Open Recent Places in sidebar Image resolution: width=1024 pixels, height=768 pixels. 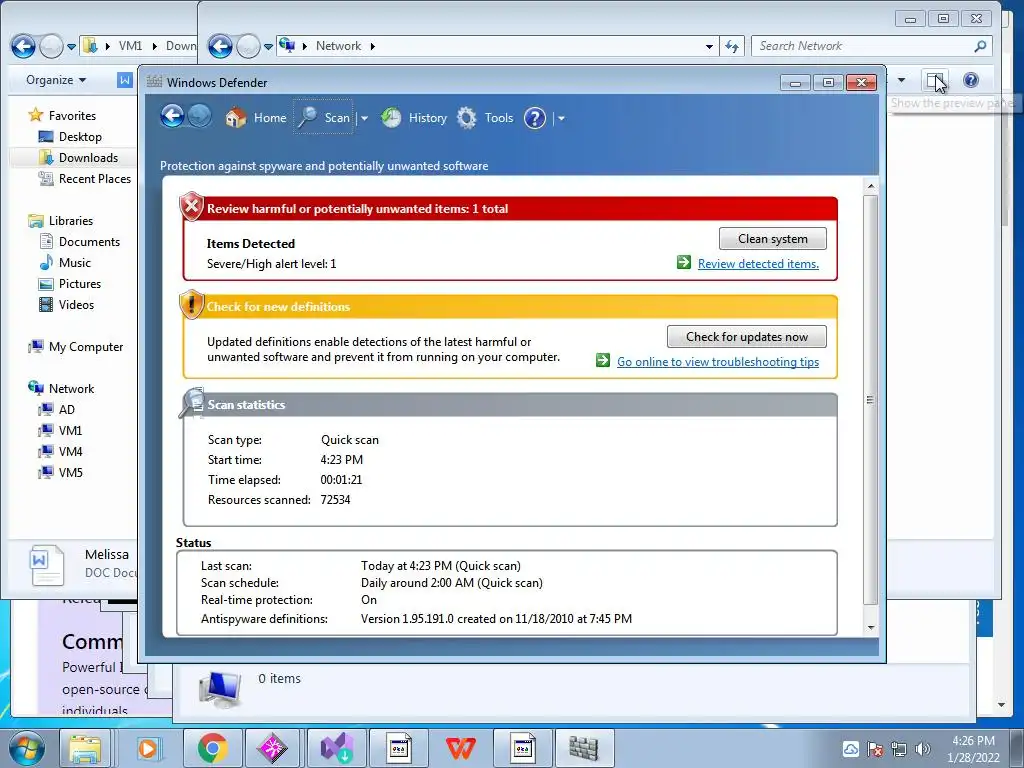pos(95,178)
